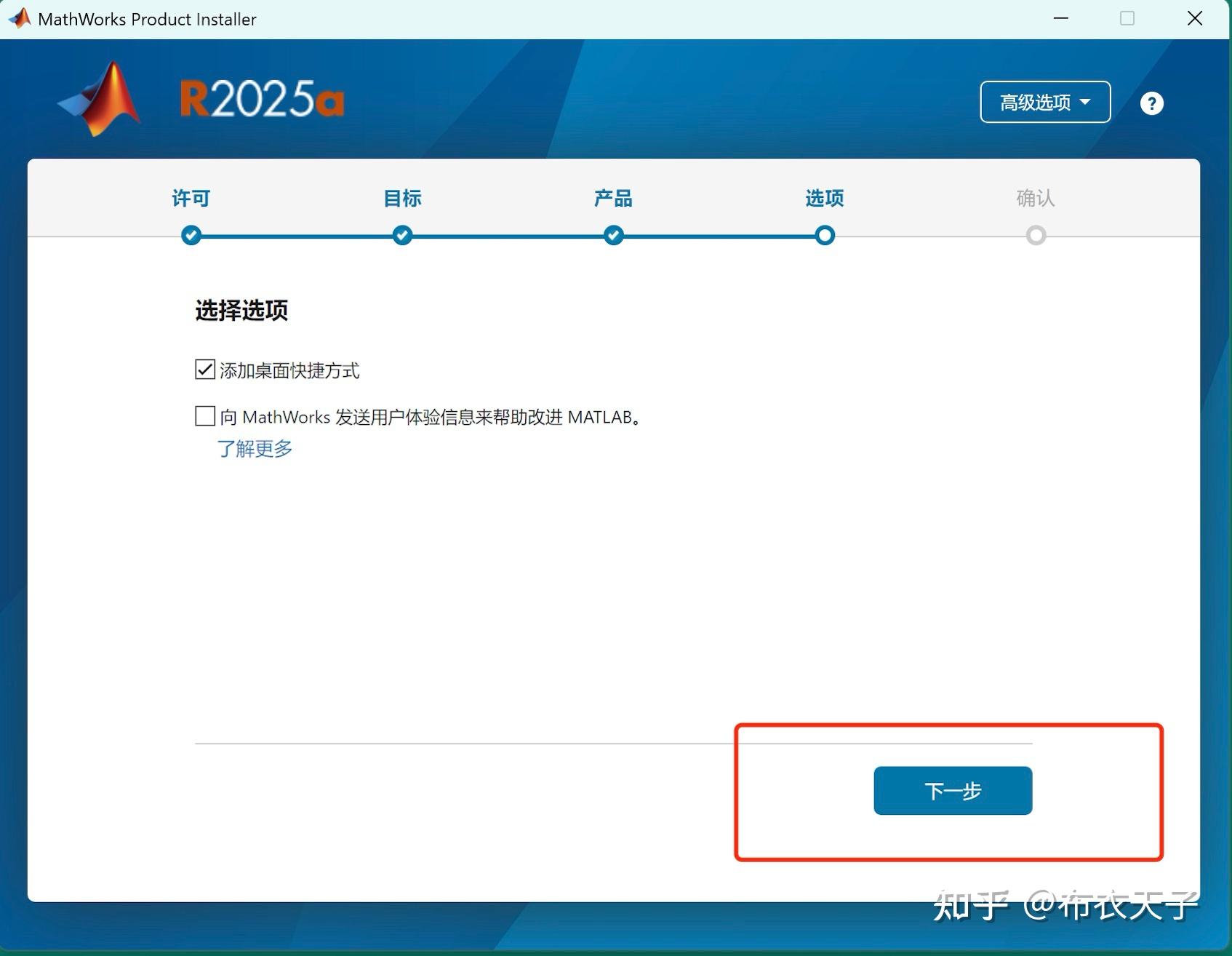This screenshot has width=1232, height=956.
Task: Toggle the desktop shortcut option off
Action: [203, 370]
